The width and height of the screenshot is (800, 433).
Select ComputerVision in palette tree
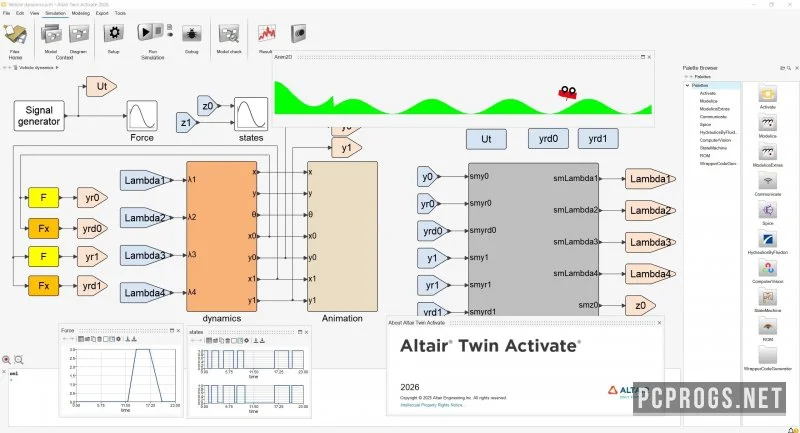[x=715, y=140]
